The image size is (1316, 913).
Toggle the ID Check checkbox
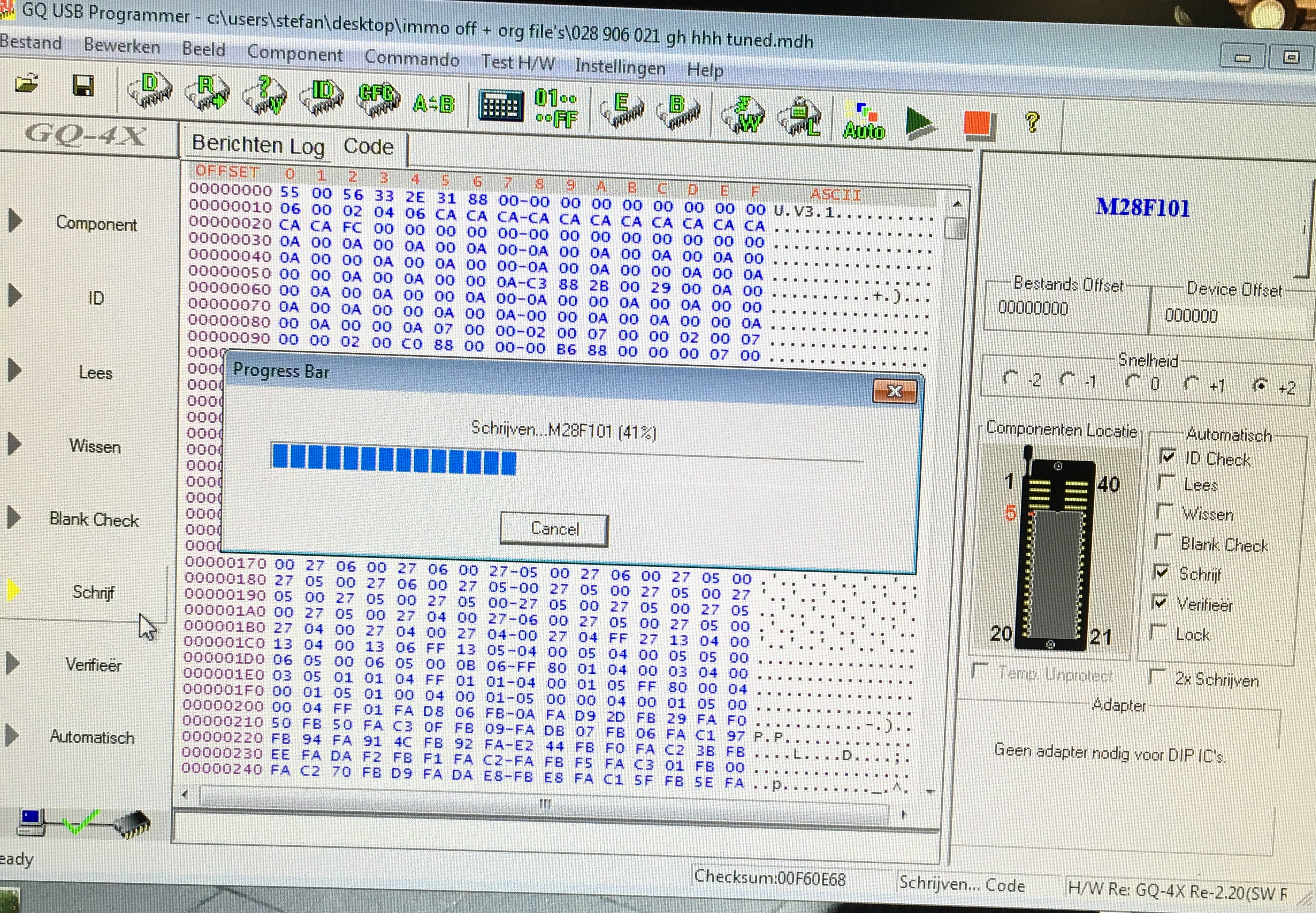[1167, 456]
